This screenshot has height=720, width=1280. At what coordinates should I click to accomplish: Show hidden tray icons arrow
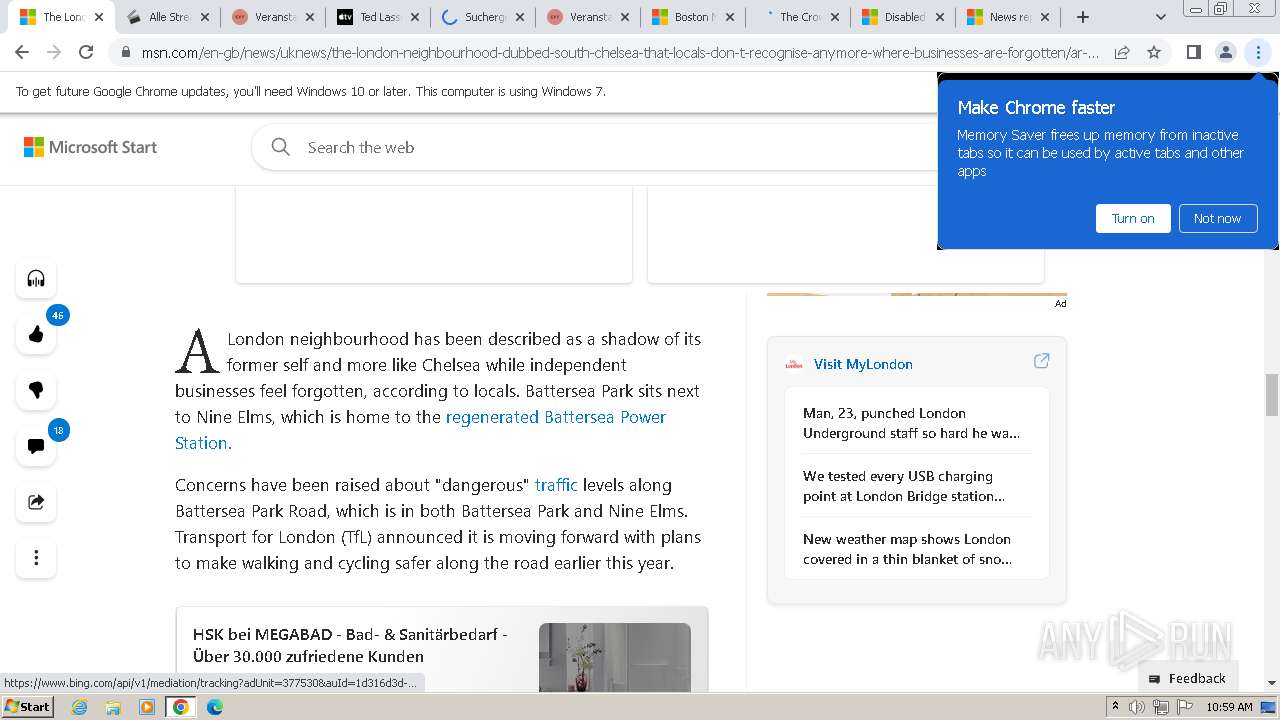pyautogui.click(x=1115, y=707)
